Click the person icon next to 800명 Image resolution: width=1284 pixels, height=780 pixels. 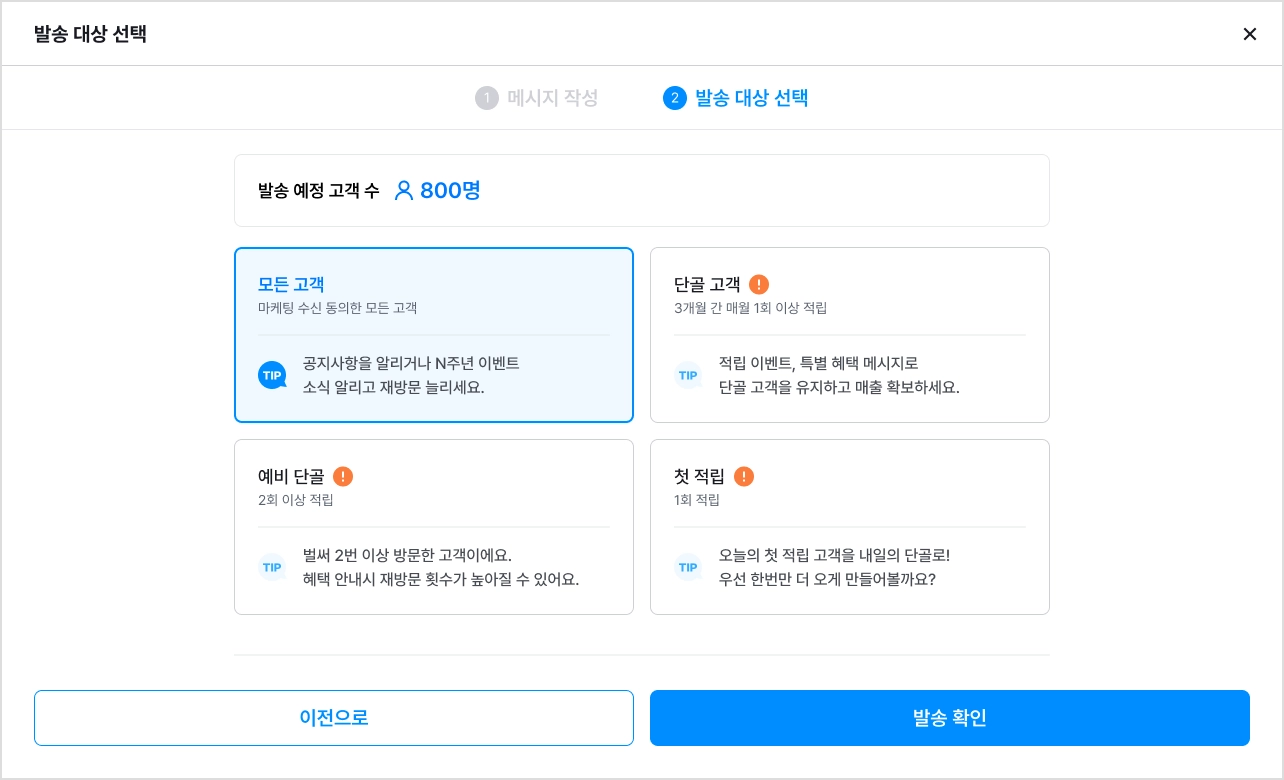point(404,190)
